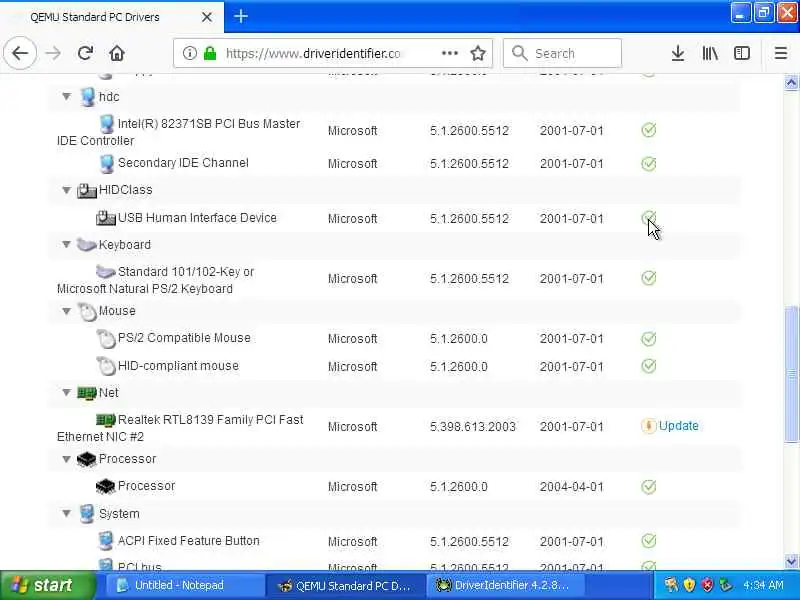800x600 pixels.
Task: Switch to QEMU Standard PC D... taskbar button
Action: [x=345, y=585]
